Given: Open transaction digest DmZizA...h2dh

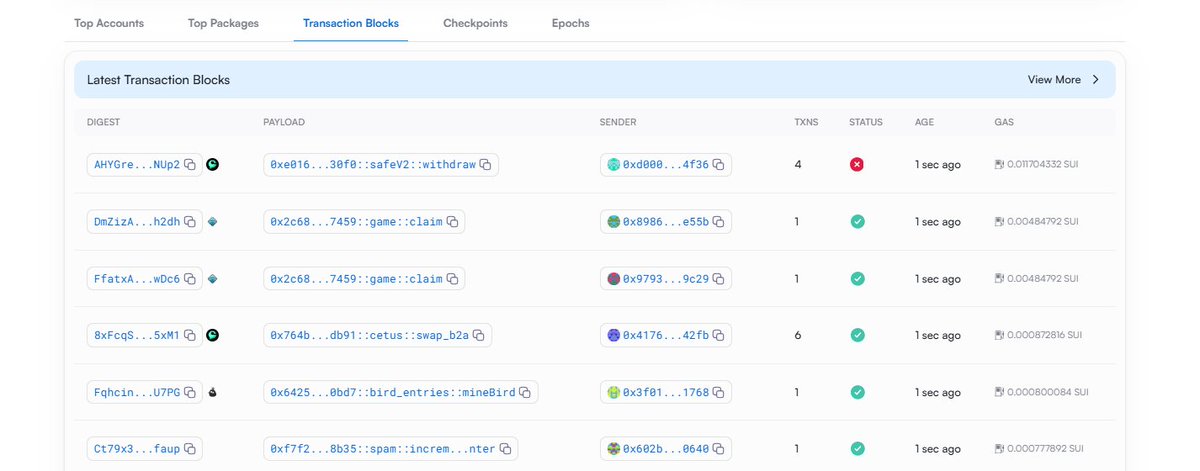Looking at the screenshot, I should [137, 221].
